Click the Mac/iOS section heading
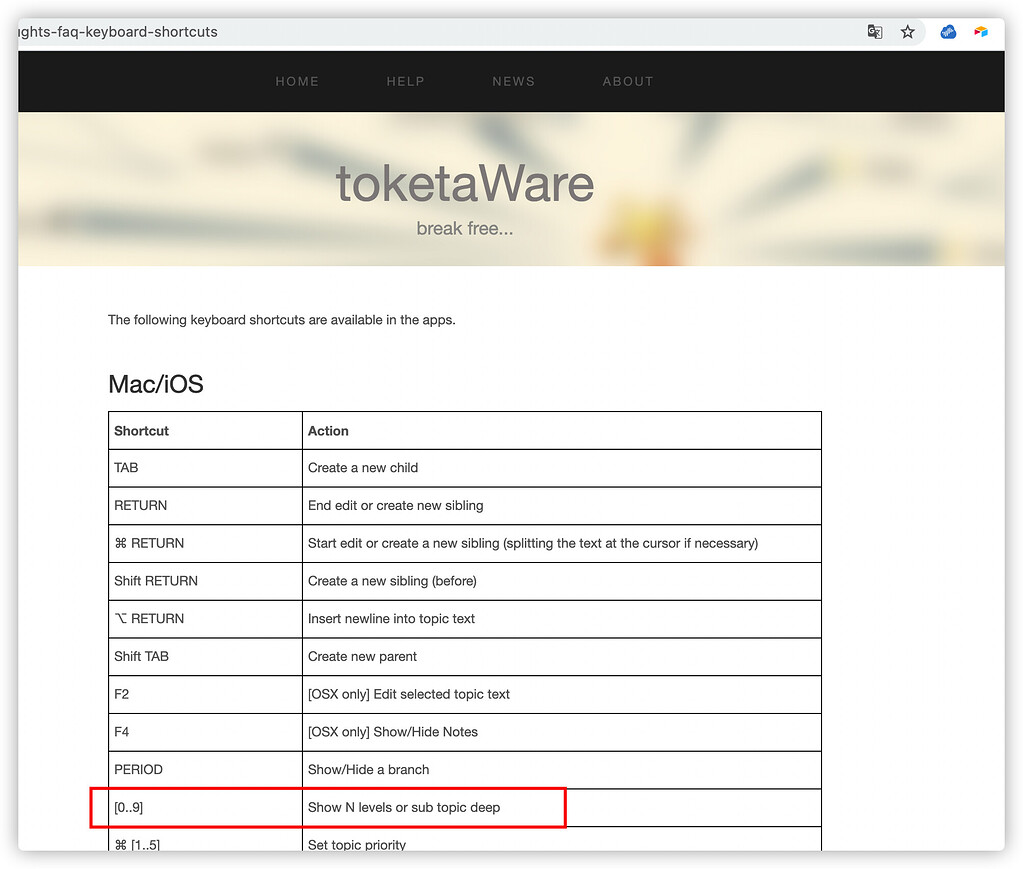The height and width of the screenshot is (869, 1023). (x=156, y=384)
